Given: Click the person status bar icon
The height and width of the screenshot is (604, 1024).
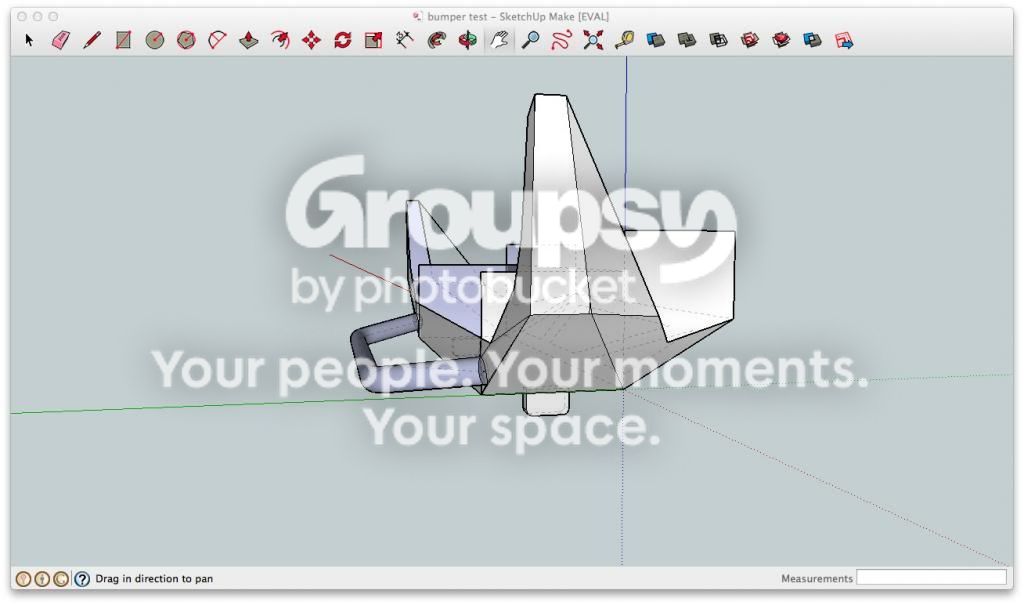Looking at the screenshot, I should pyautogui.click(x=42, y=579).
